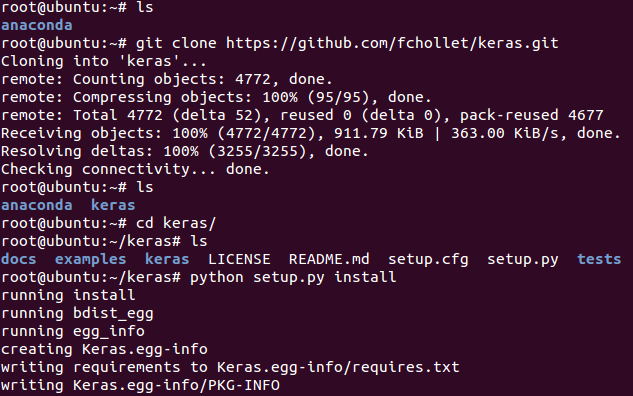
Task: Click 'setup.cfg' in the file listing
Action: [428, 260]
